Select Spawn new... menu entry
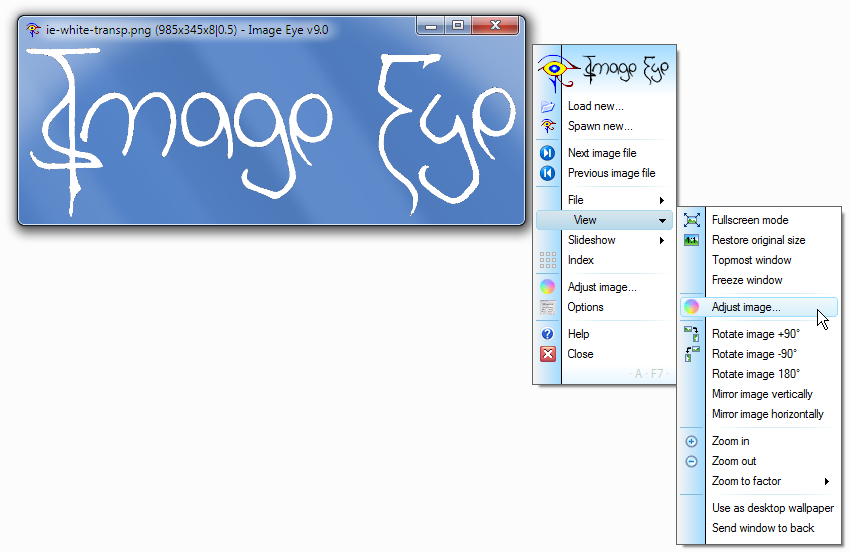This screenshot has height=552, width=850. (x=600, y=126)
